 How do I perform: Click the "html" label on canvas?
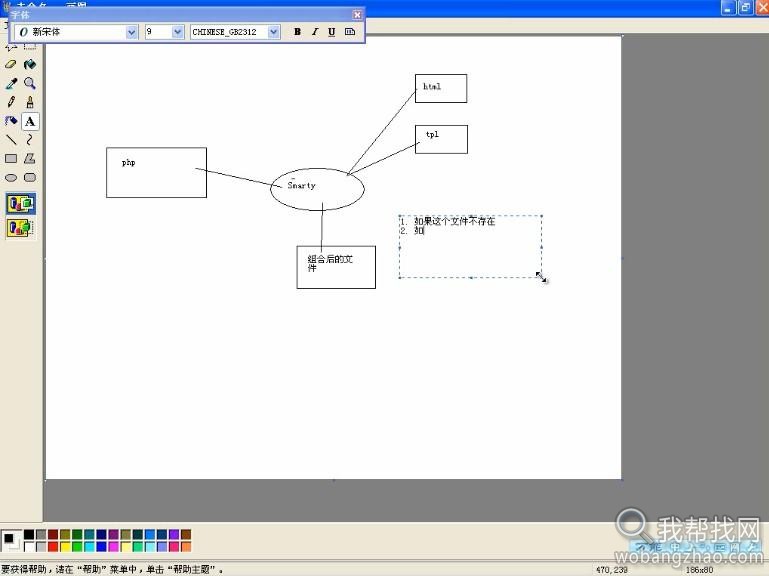tap(432, 86)
